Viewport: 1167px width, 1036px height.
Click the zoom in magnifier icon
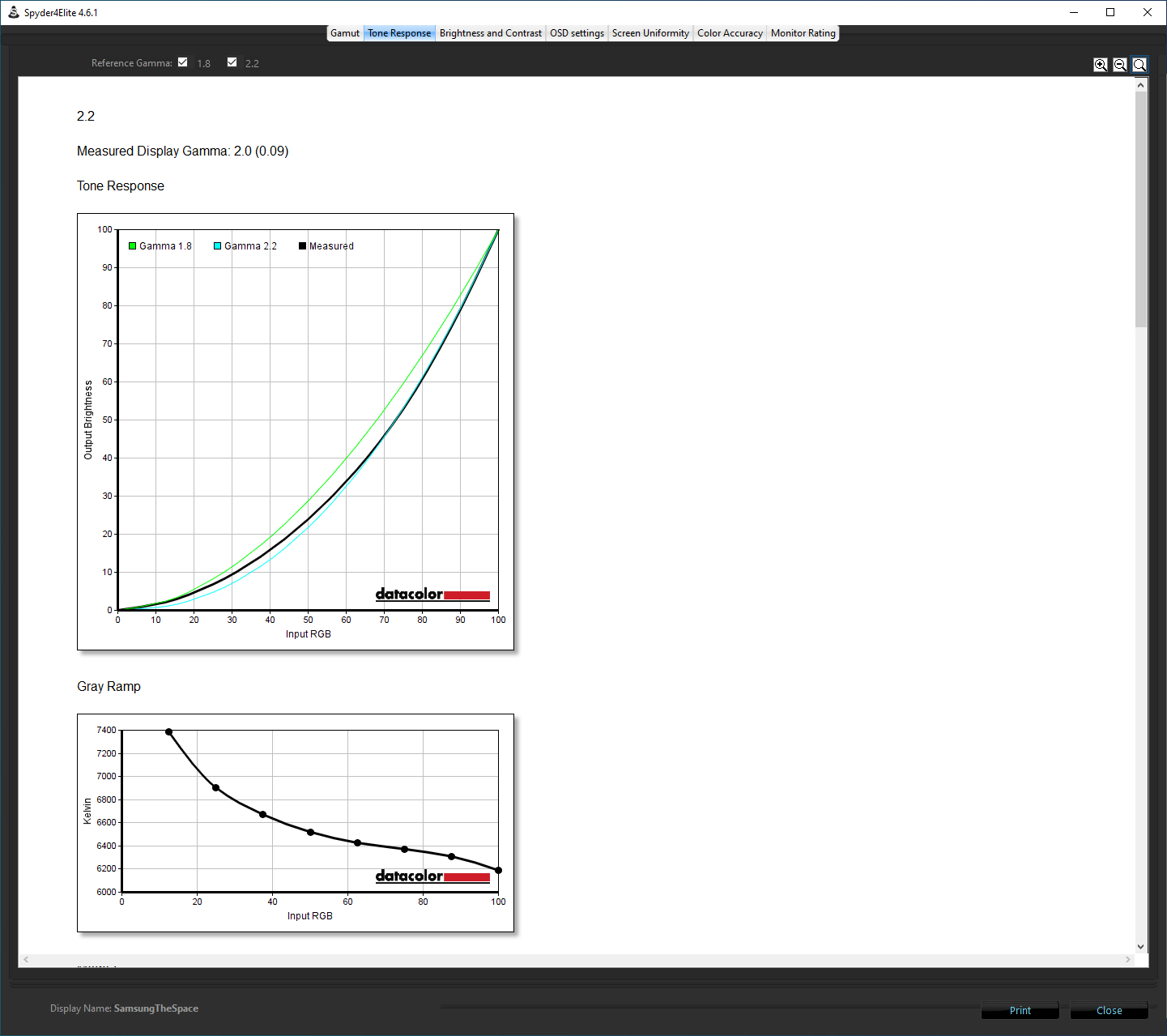tap(1101, 65)
